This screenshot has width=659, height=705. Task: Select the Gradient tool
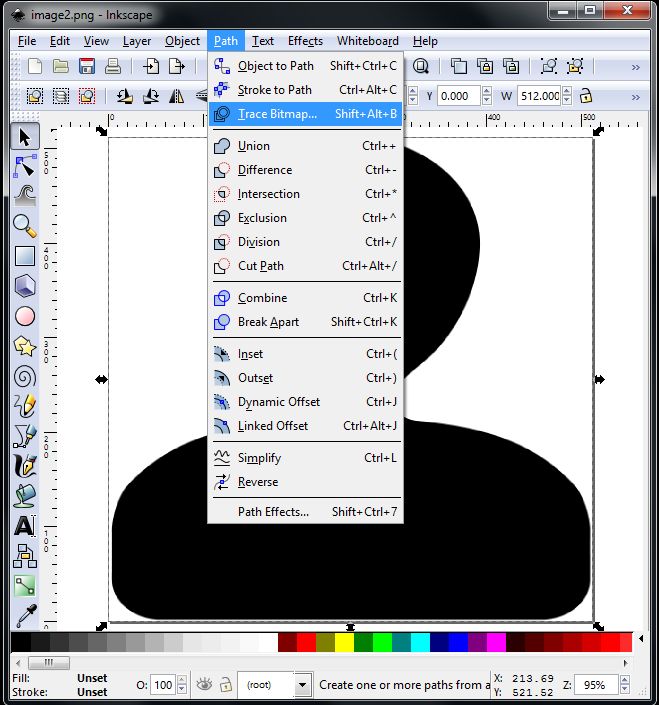(25, 586)
